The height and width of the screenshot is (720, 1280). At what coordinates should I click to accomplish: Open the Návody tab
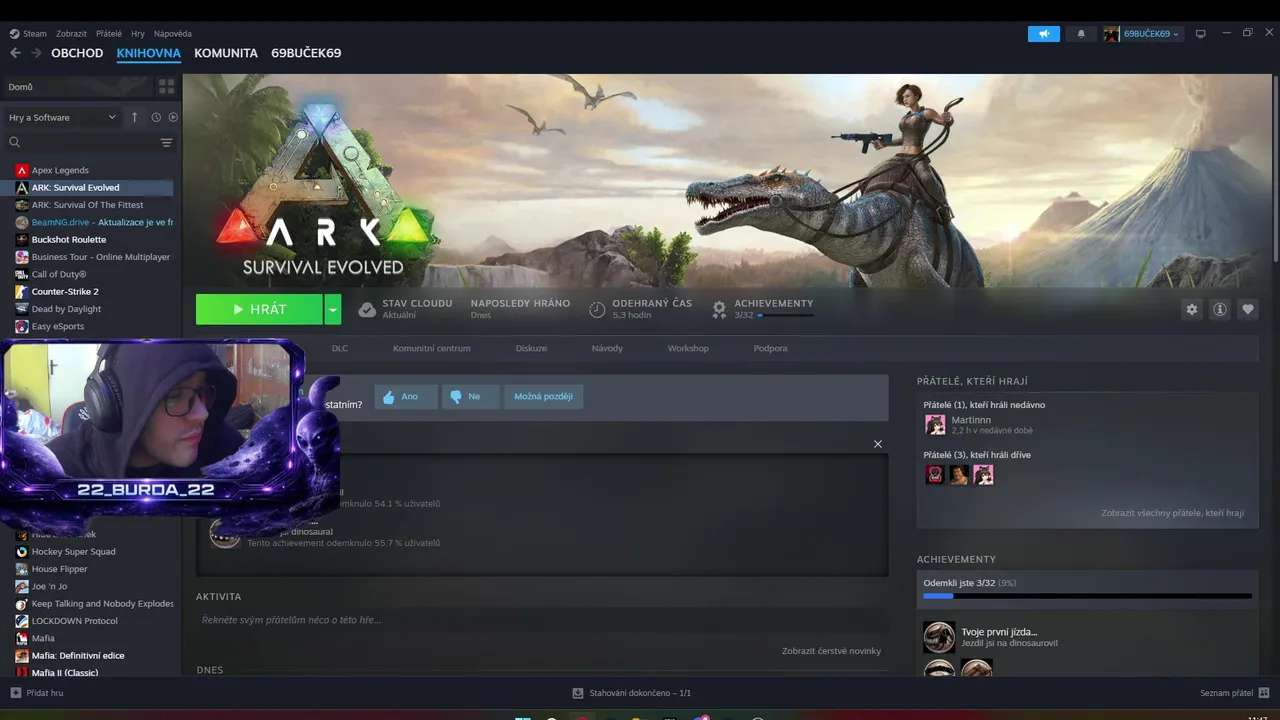[x=607, y=348]
